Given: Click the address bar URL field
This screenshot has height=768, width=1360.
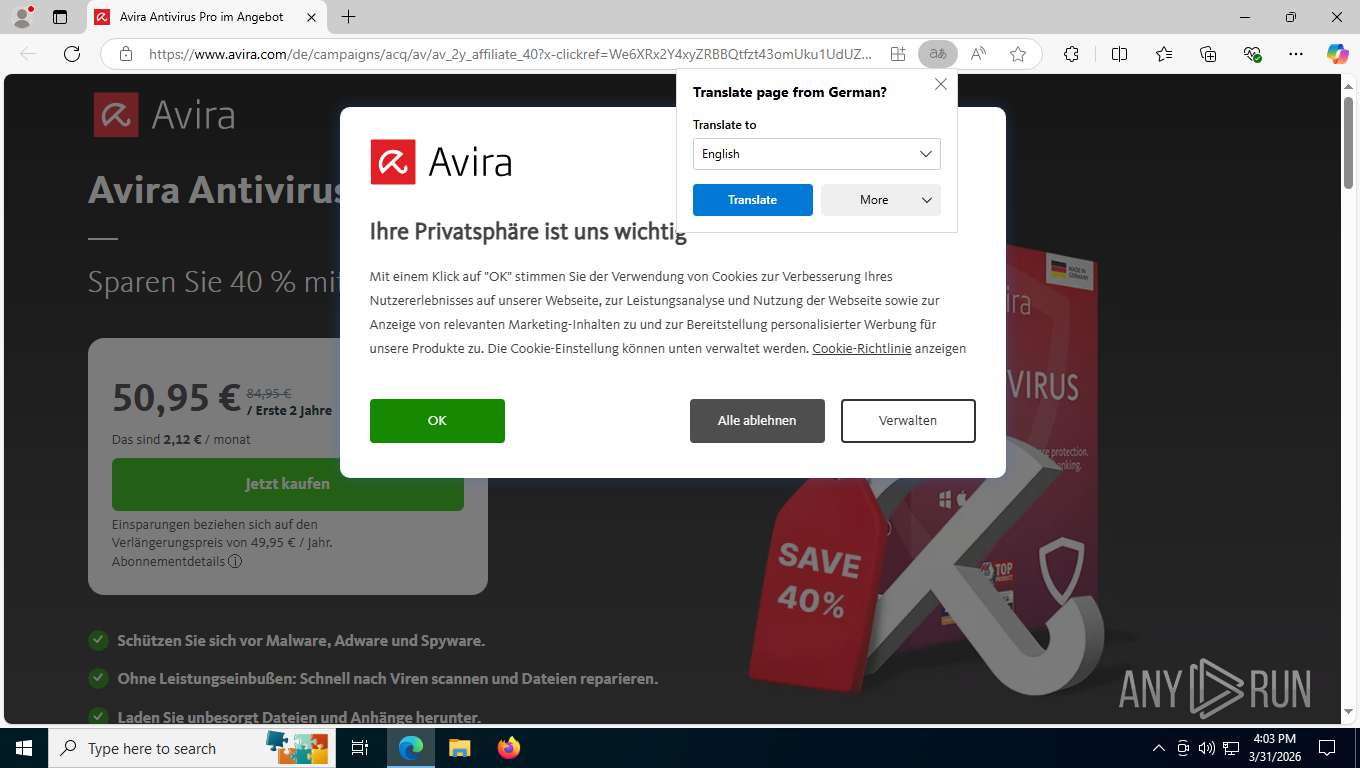Looking at the screenshot, I should coord(510,54).
